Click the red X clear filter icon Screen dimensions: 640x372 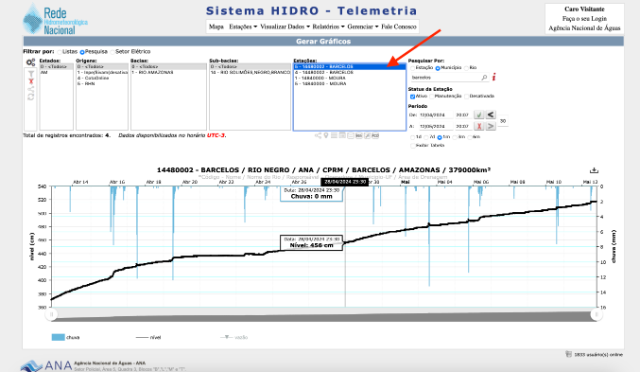[31, 81]
